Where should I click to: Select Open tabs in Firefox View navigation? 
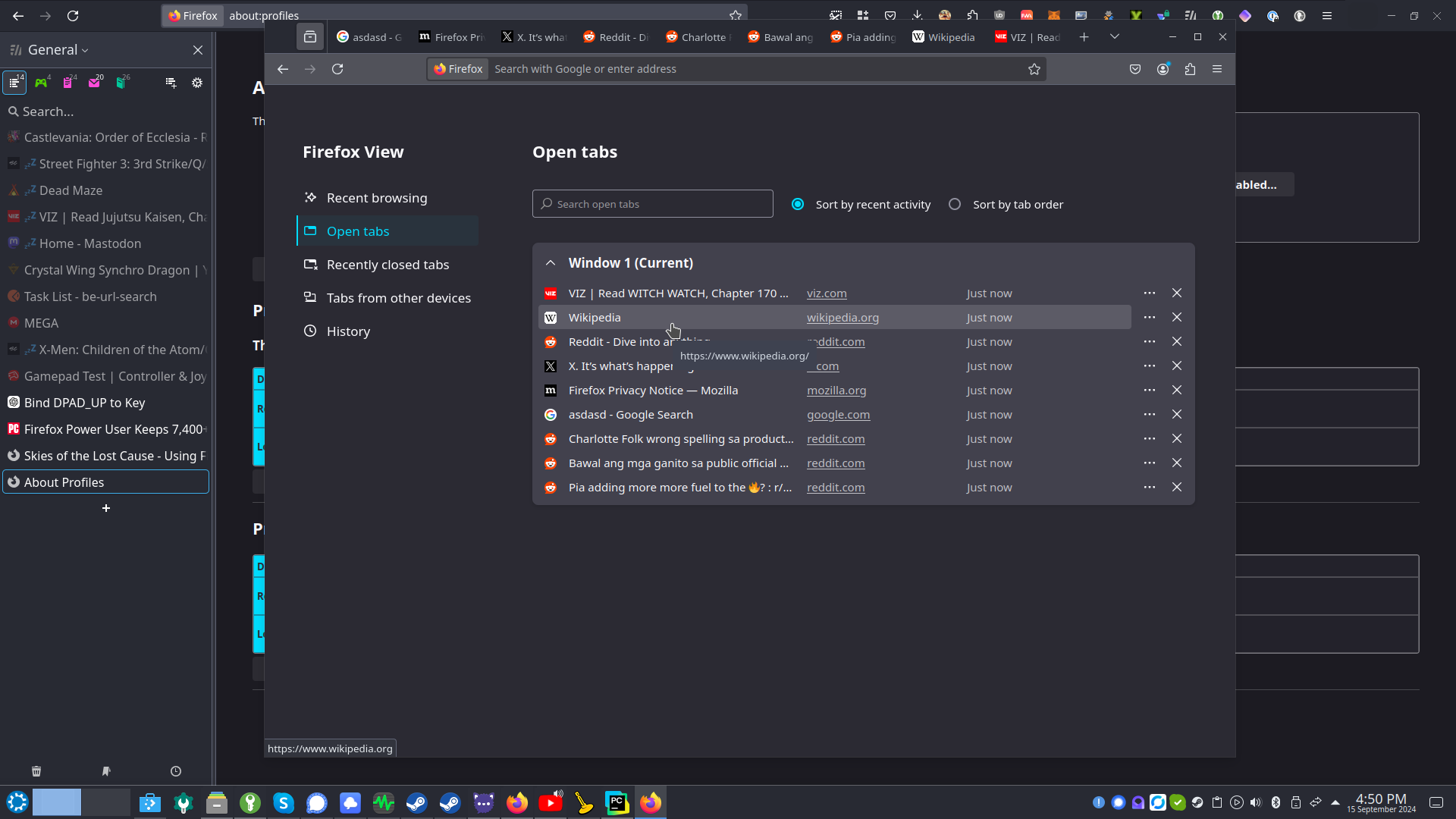388,231
